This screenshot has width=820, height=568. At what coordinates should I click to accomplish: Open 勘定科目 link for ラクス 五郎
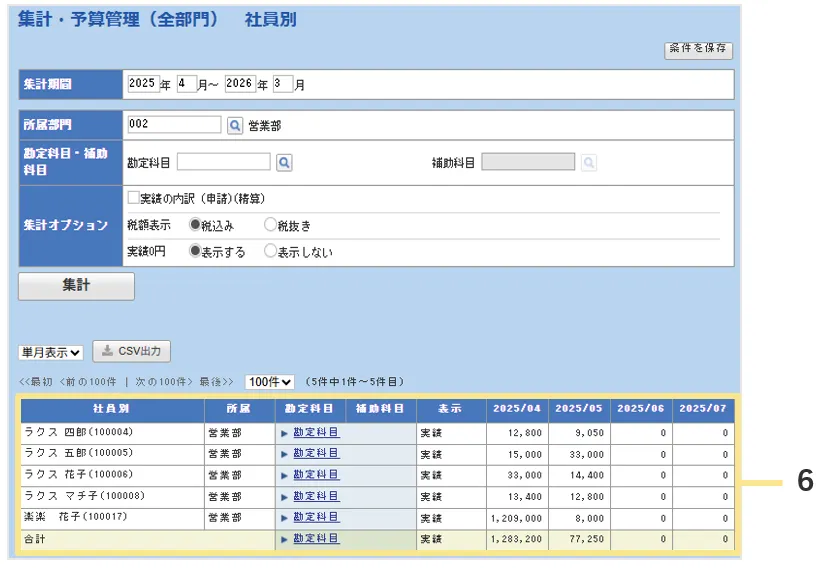(316, 454)
